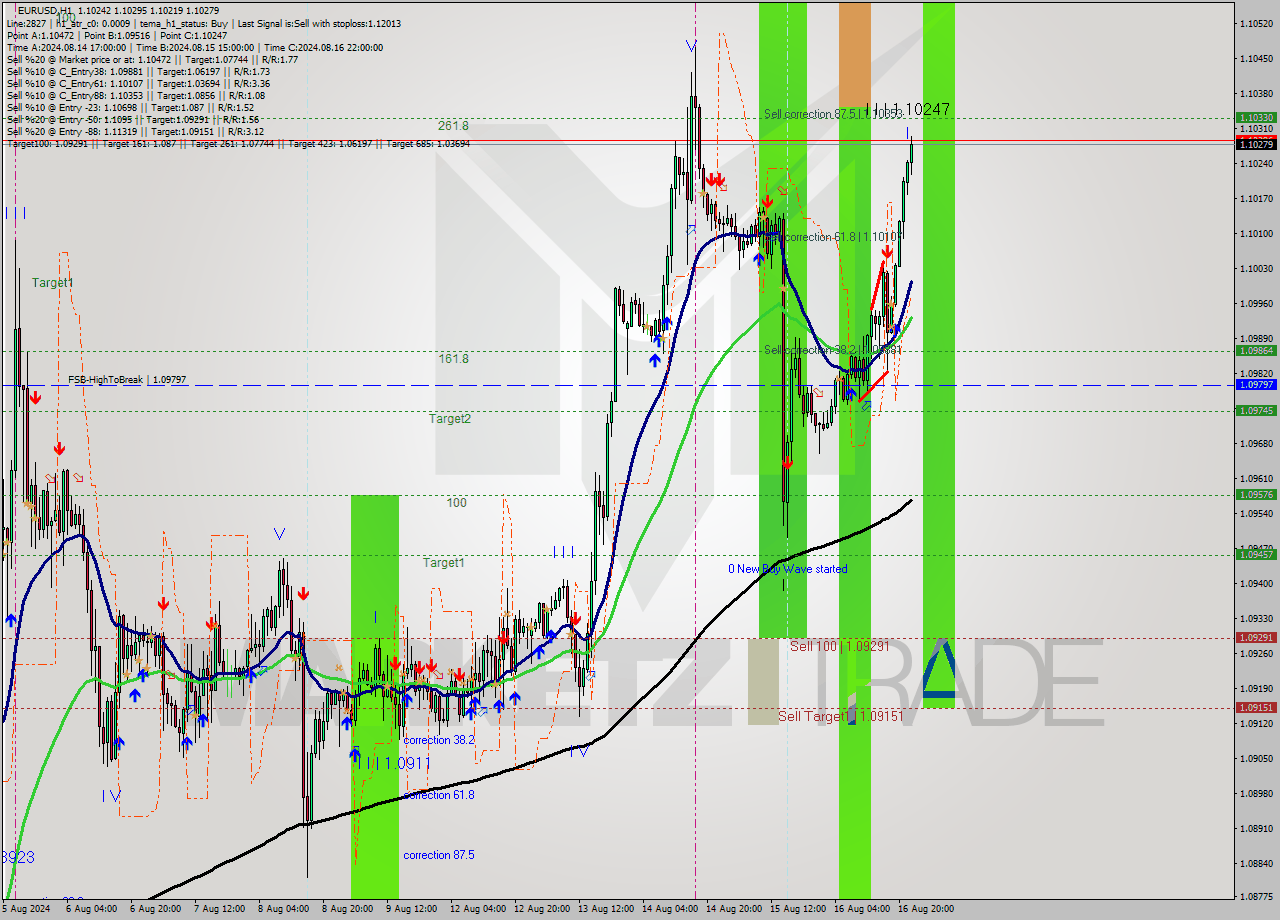Click the 1.10170 price scale value

pyautogui.click(x=1256, y=198)
